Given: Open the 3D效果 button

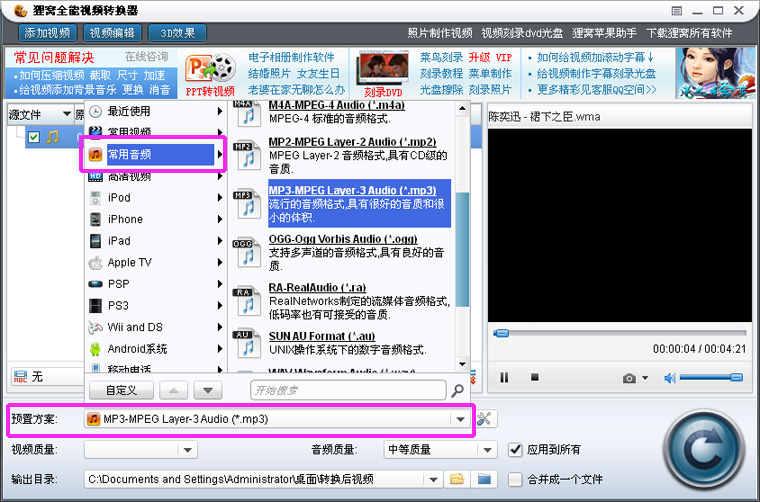Looking at the screenshot, I should 177,33.
